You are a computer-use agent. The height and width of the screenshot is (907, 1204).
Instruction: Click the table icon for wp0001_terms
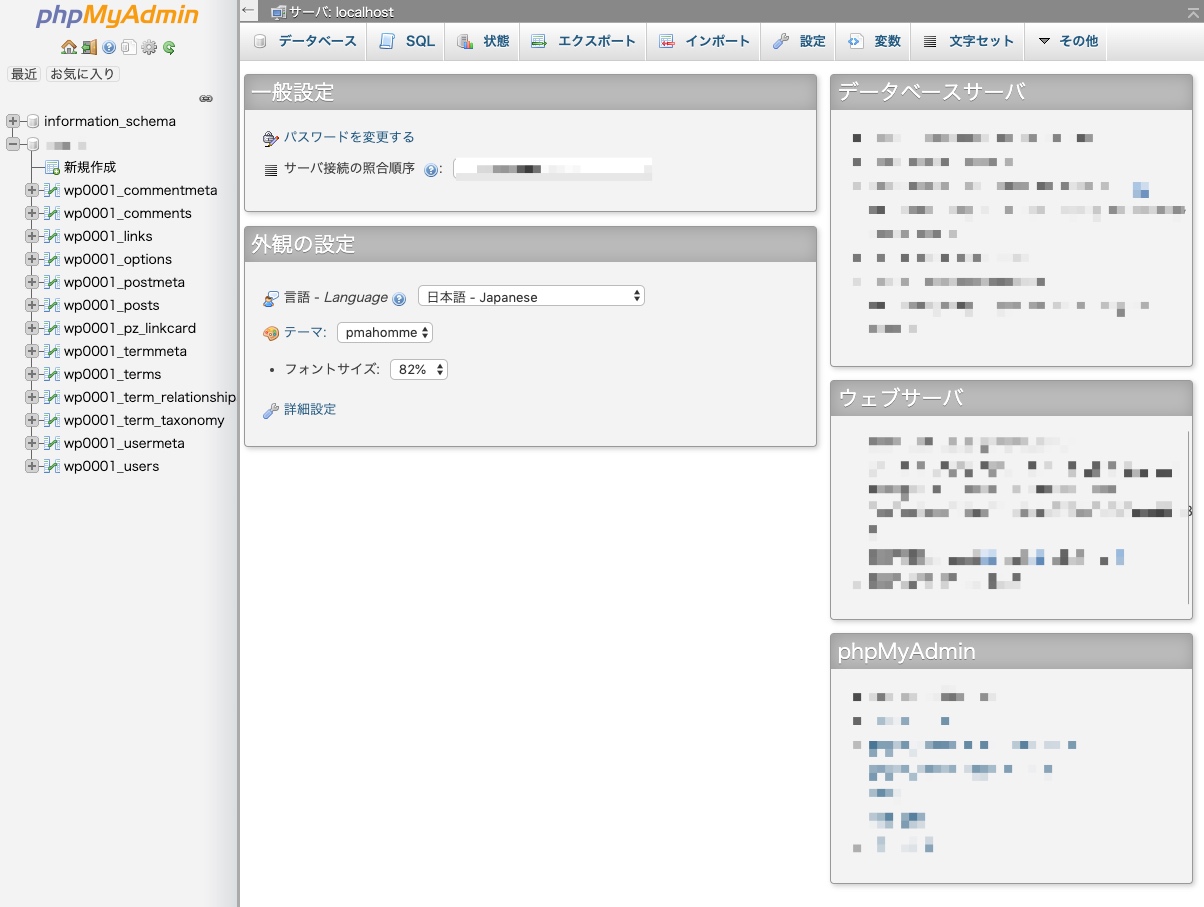click(x=53, y=374)
